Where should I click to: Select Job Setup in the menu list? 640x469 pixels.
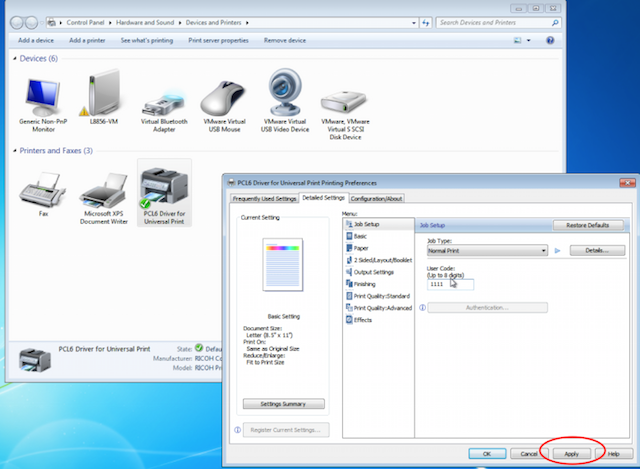coord(379,224)
